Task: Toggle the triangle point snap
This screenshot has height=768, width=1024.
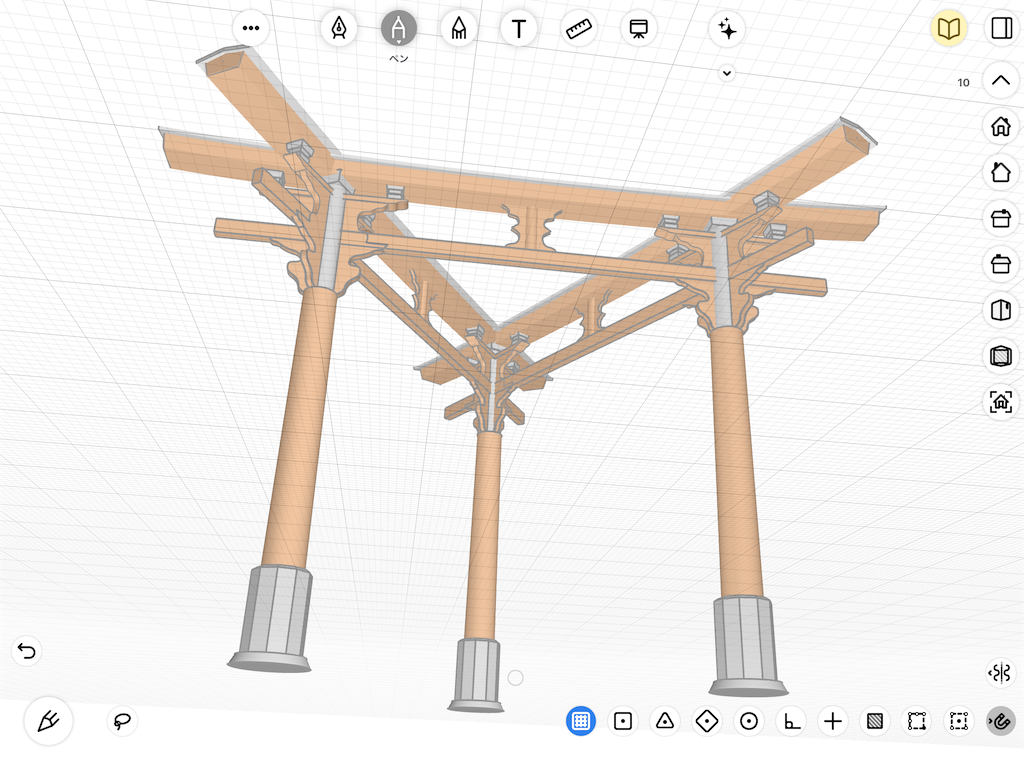Action: 665,721
